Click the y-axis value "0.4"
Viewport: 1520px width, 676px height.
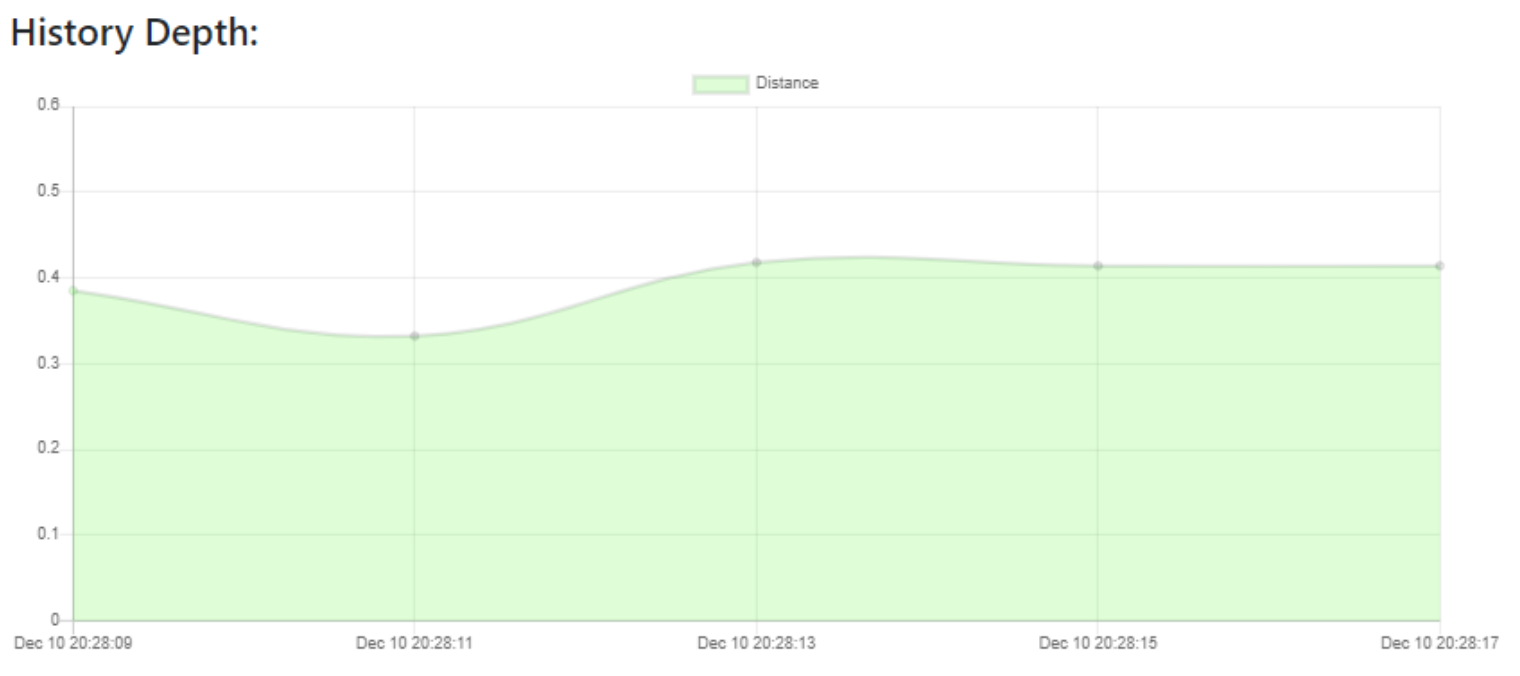(49, 277)
